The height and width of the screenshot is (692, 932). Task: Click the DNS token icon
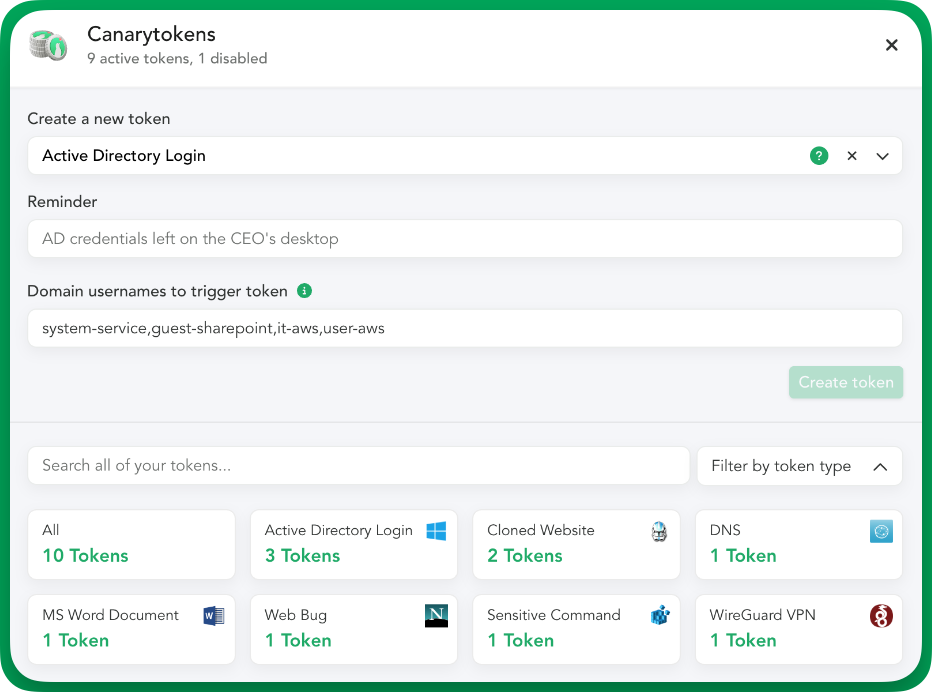881,531
